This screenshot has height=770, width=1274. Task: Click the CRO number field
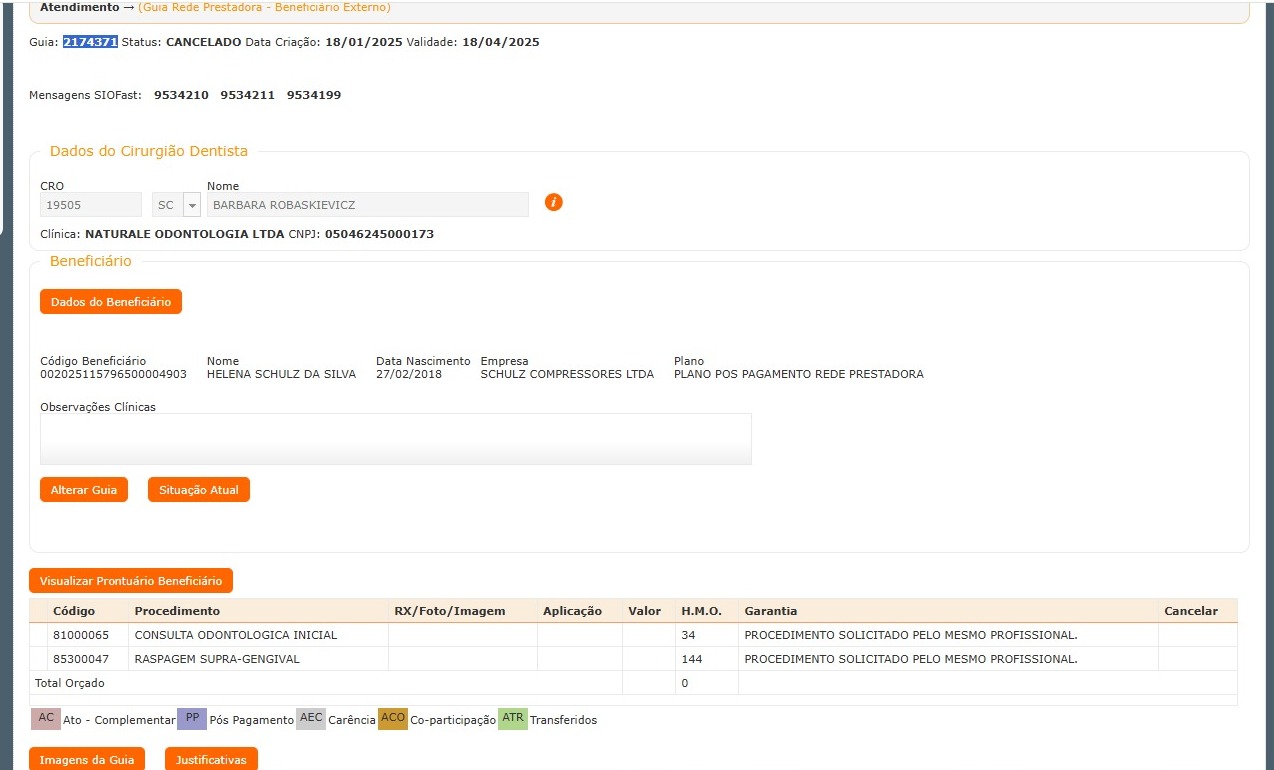90,205
